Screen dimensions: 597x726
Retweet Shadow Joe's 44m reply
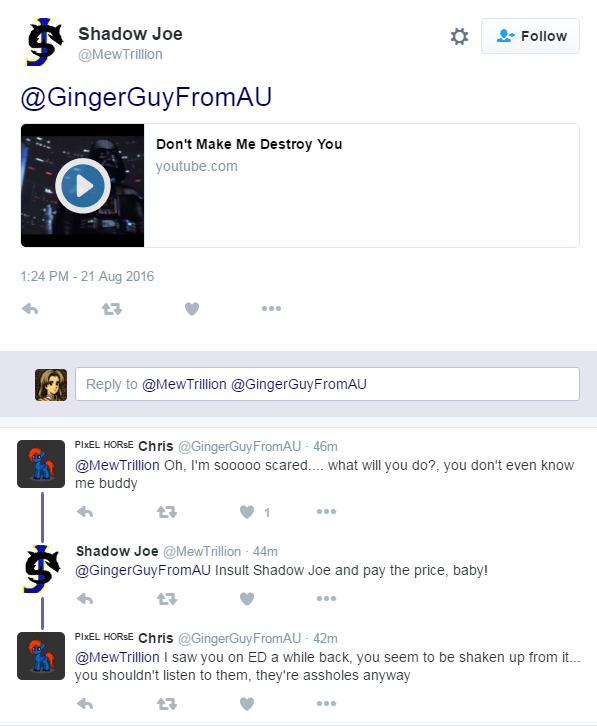pos(167,599)
